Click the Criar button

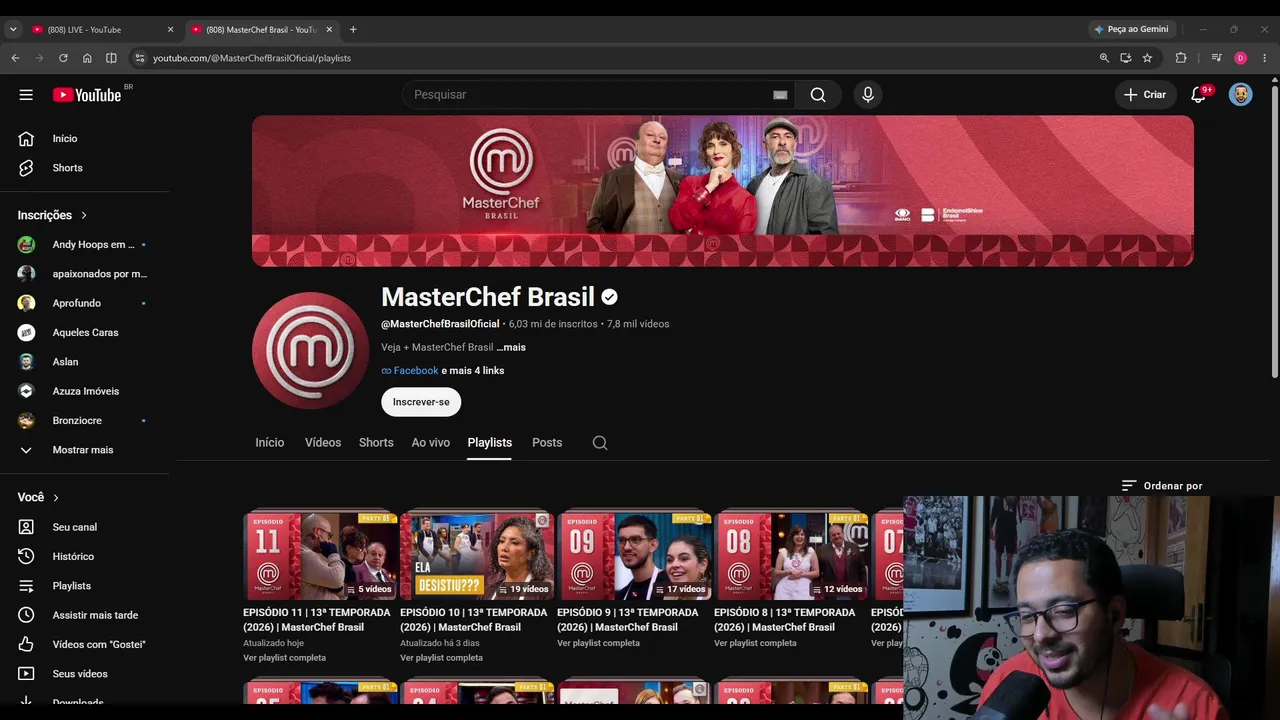tap(1145, 95)
